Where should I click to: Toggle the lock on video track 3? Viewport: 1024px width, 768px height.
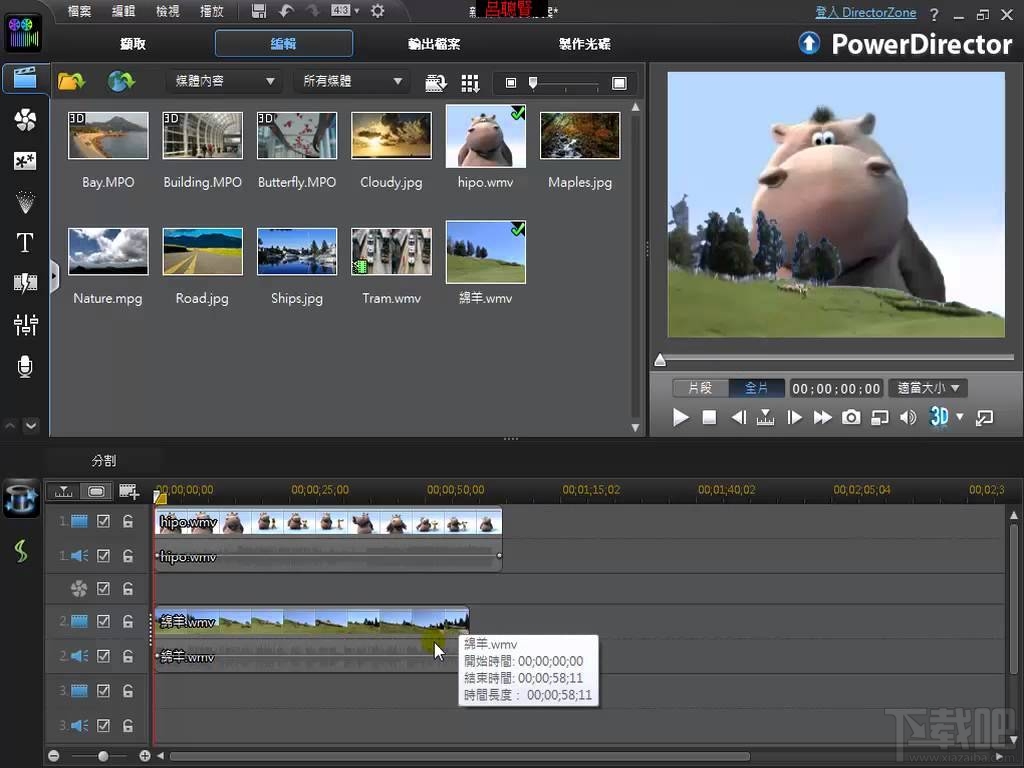pos(128,691)
